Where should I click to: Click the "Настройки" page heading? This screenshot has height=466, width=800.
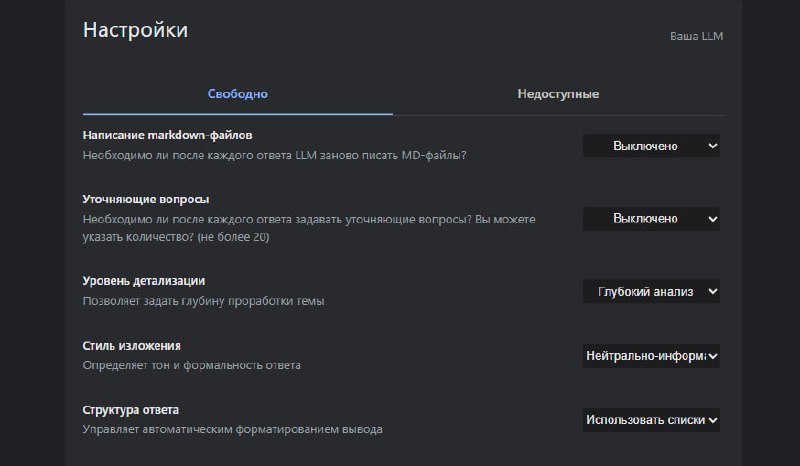click(x=135, y=30)
